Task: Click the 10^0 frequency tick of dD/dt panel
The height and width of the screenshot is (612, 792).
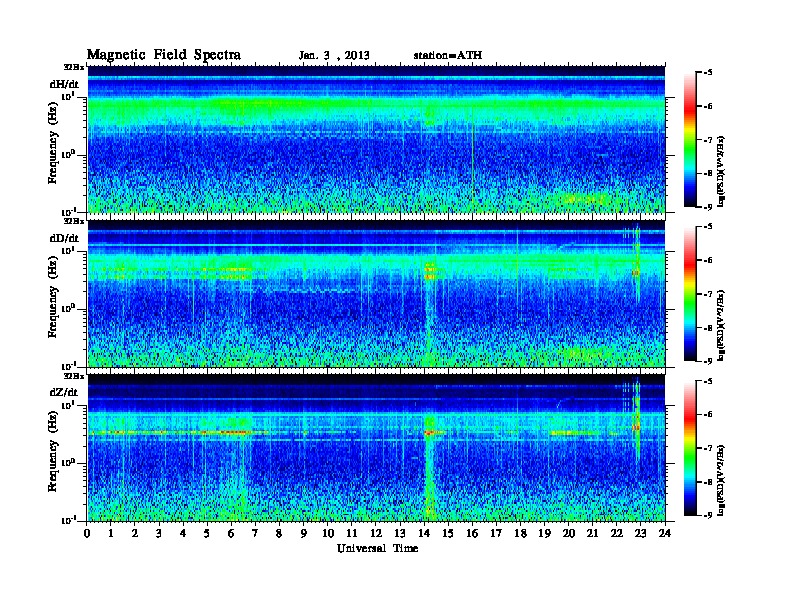Action: [68, 308]
